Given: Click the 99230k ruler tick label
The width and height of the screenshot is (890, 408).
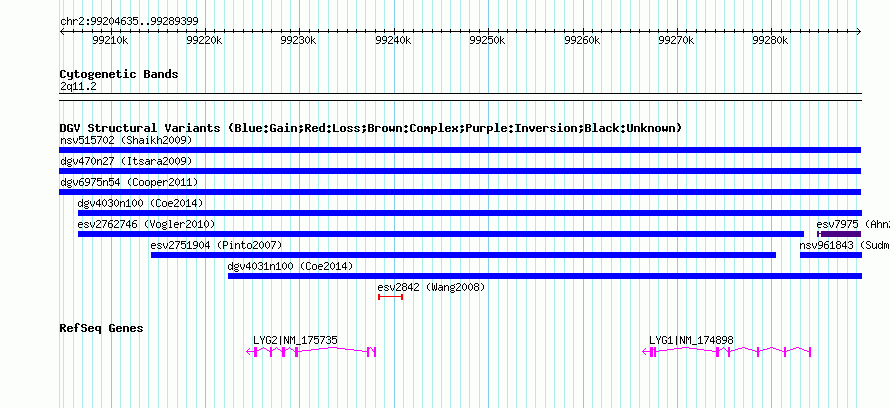Looking at the screenshot, I should pos(299,40).
